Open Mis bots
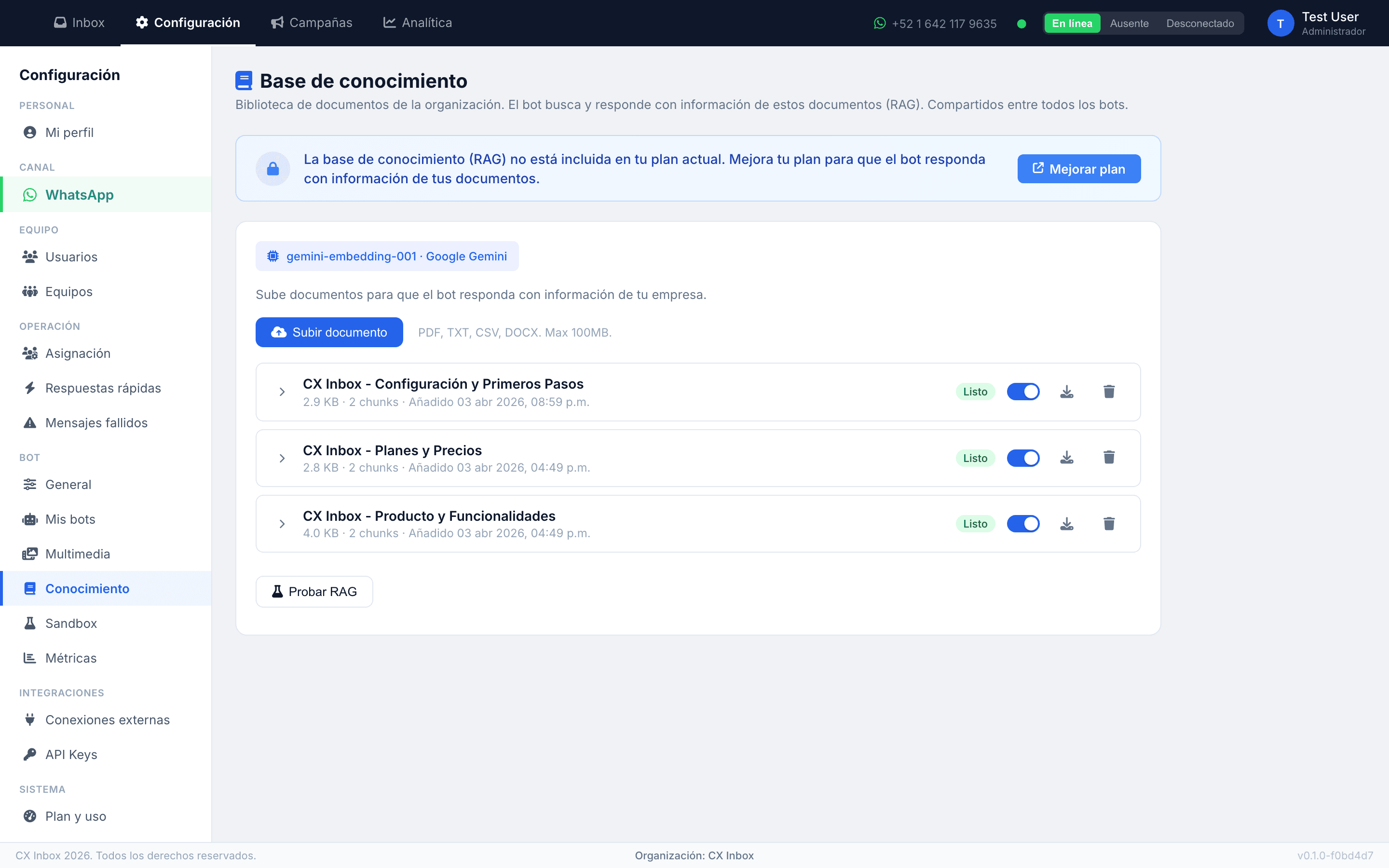This screenshot has height=868, width=1389. [x=106, y=519]
